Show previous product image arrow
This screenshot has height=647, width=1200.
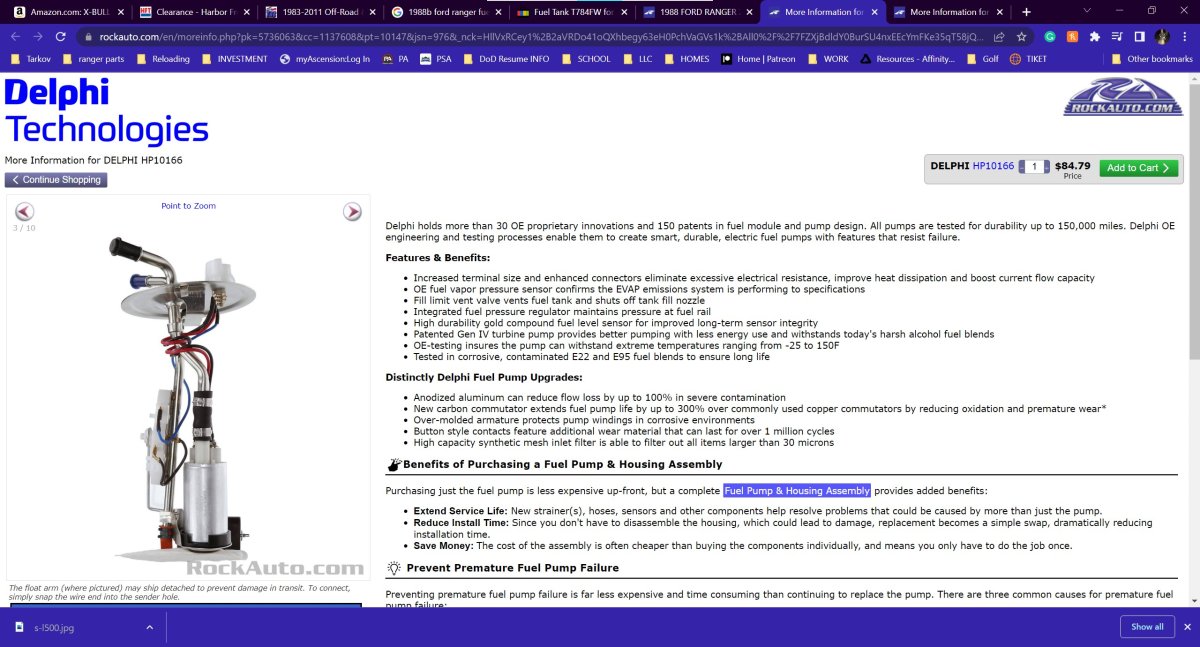pos(24,211)
